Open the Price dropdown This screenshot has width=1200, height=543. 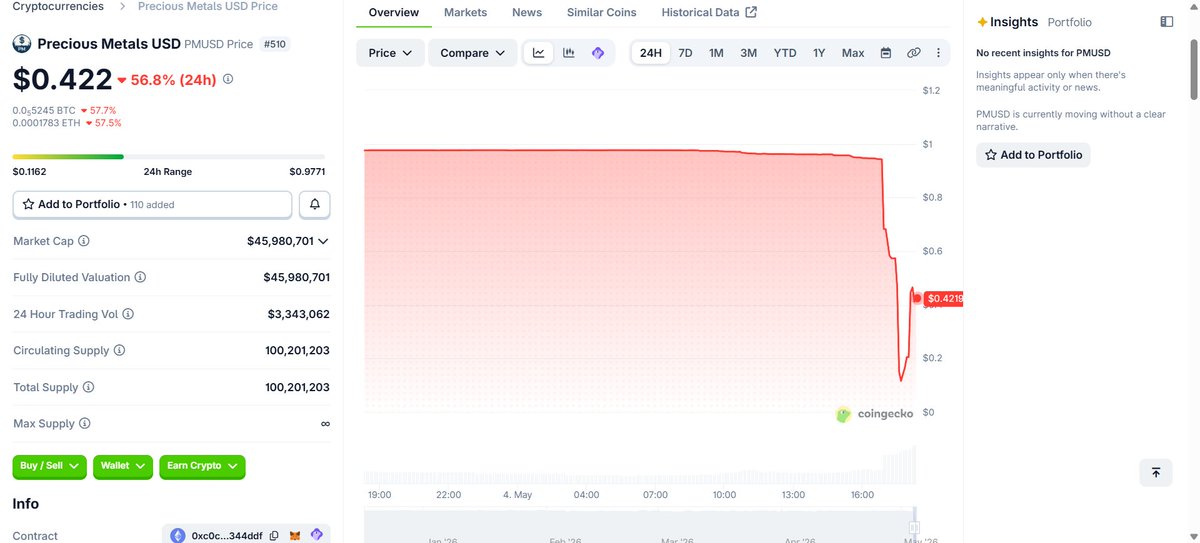click(390, 53)
